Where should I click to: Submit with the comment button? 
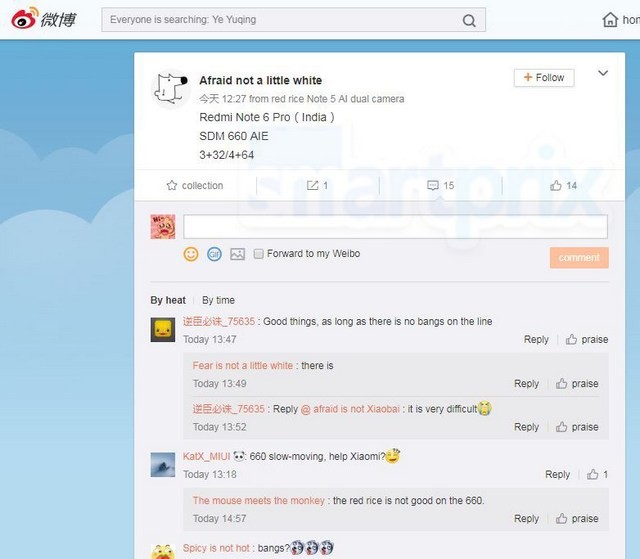click(x=579, y=257)
